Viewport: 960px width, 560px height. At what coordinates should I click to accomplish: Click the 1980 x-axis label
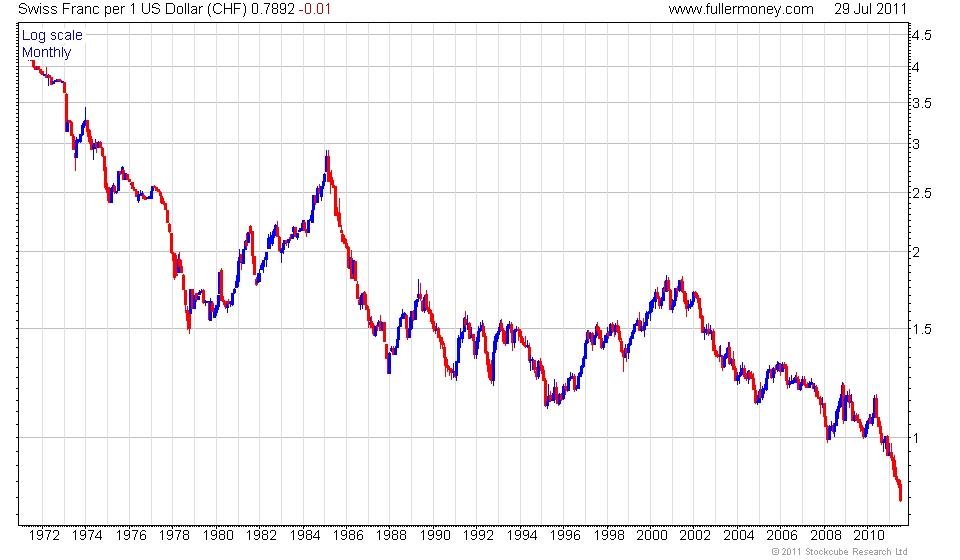tap(218, 535)
